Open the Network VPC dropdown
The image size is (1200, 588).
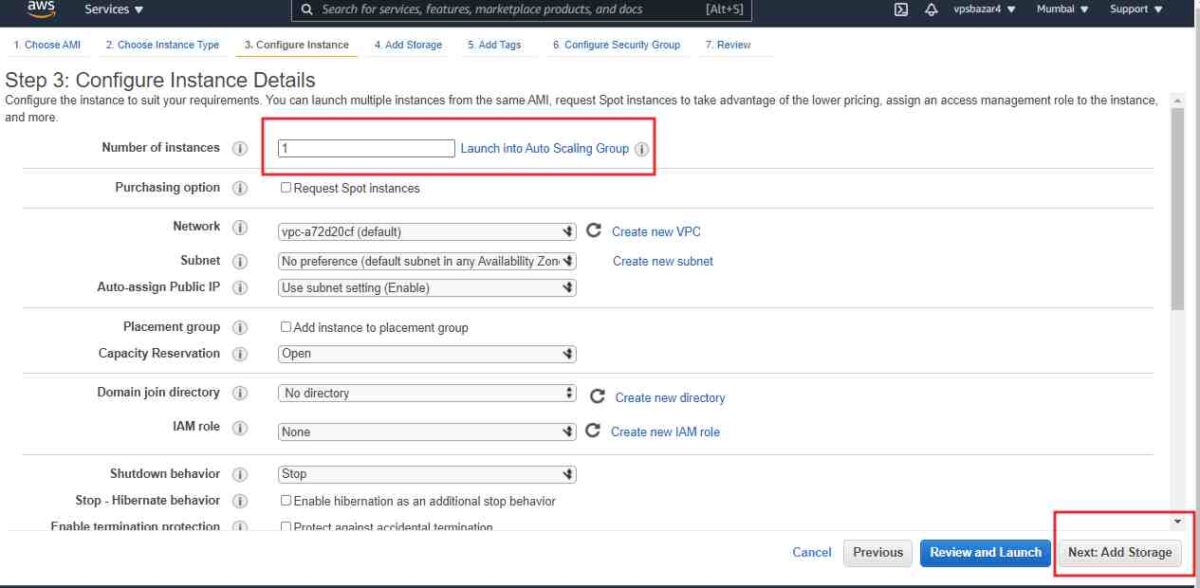point(427,232)
